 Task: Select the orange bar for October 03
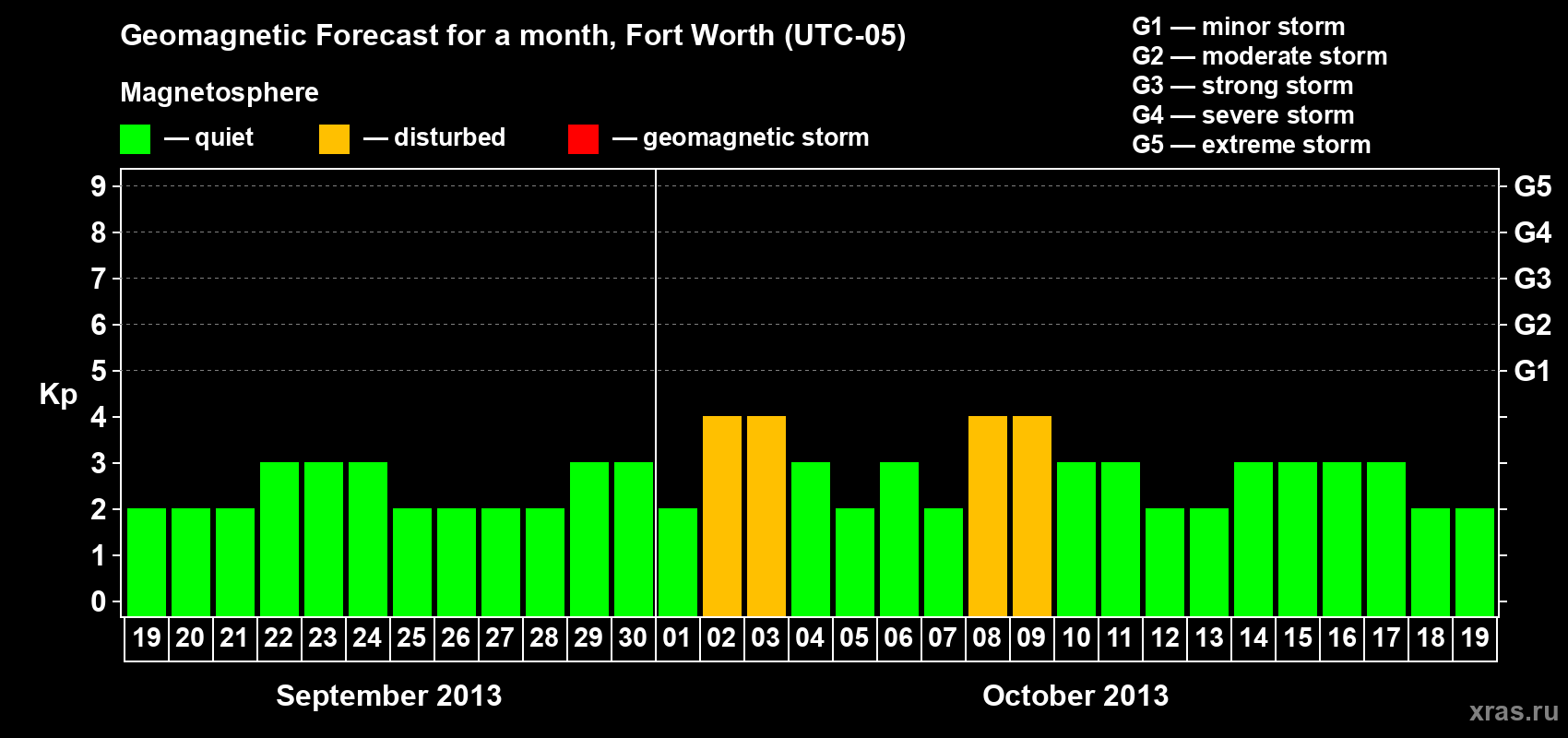tap(766, 517)
